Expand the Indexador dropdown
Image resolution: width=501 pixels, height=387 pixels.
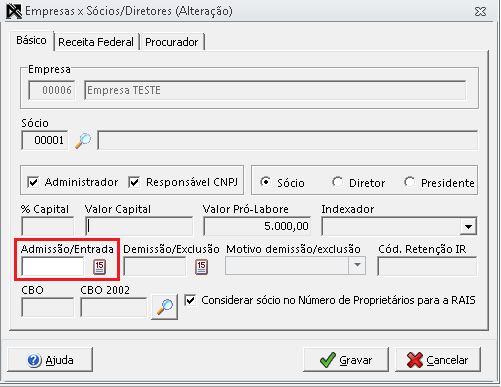pyautogui.click(x=468, y=227)
